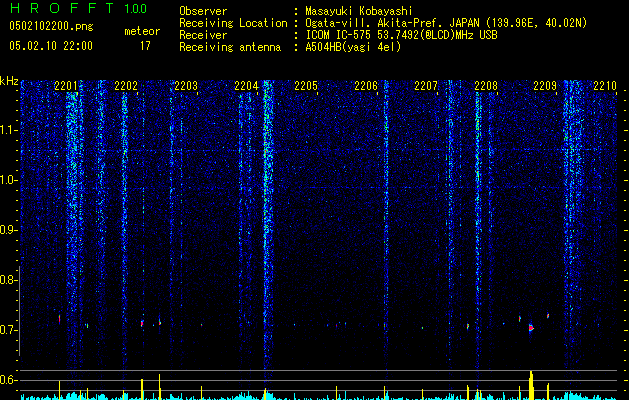Click the bright red meteor echo near 2209
This screenshot has width=629, height=400.
[531, 328]
